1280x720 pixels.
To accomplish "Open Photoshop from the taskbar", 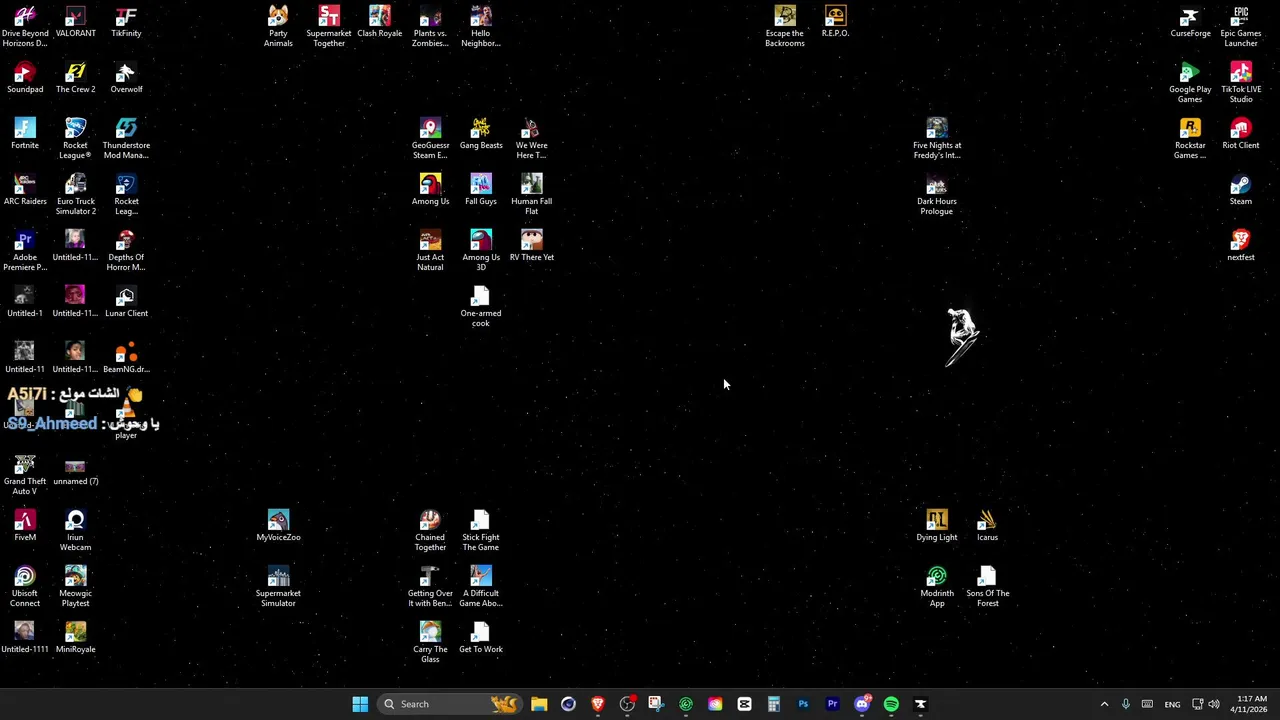I will coord(803,704).
